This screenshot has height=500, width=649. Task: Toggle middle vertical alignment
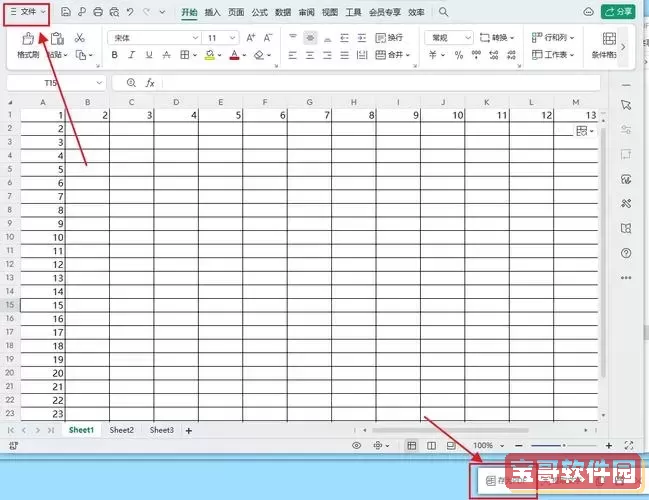(x=310, y=38)
